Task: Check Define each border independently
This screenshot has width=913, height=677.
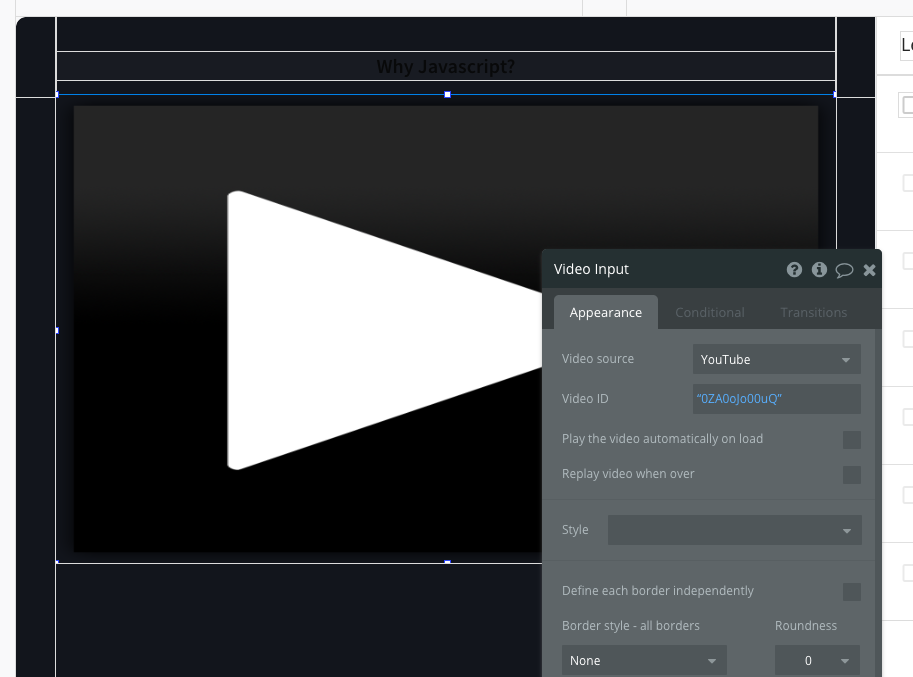Action: pyautogui.click(x=851, y=592)
